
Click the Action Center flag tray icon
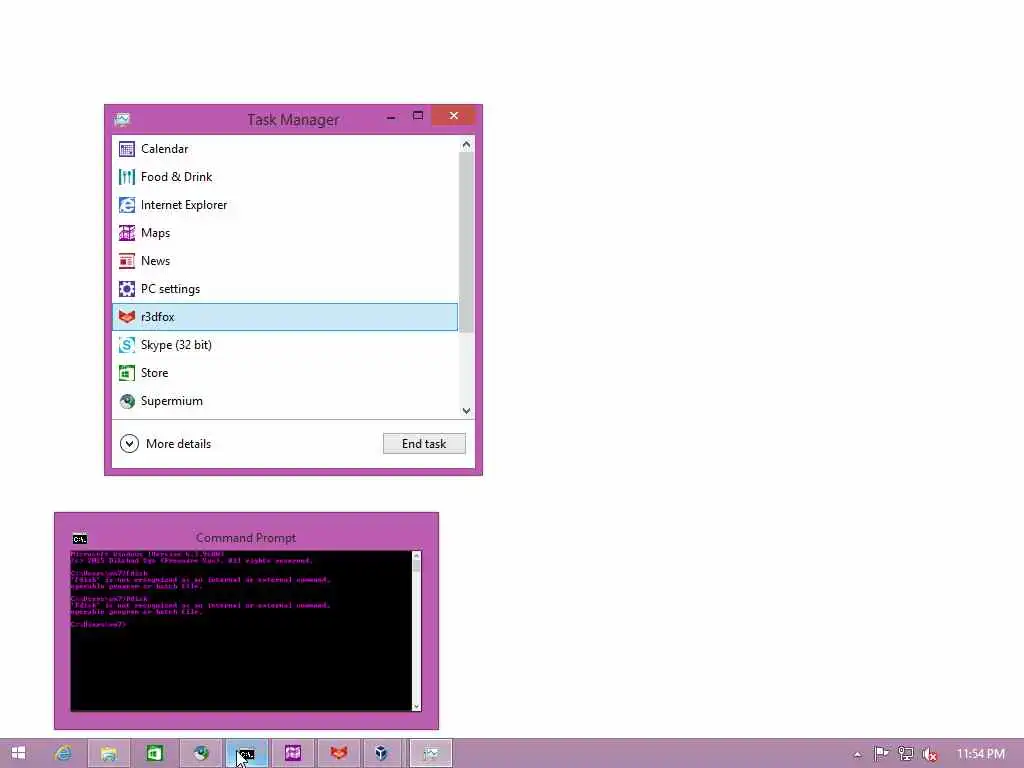click(x=882, y=754)
